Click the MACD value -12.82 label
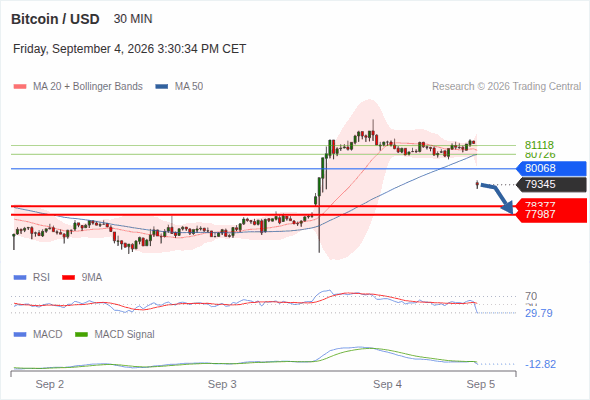This screenshot has height=400, width=590. [540, 364]
